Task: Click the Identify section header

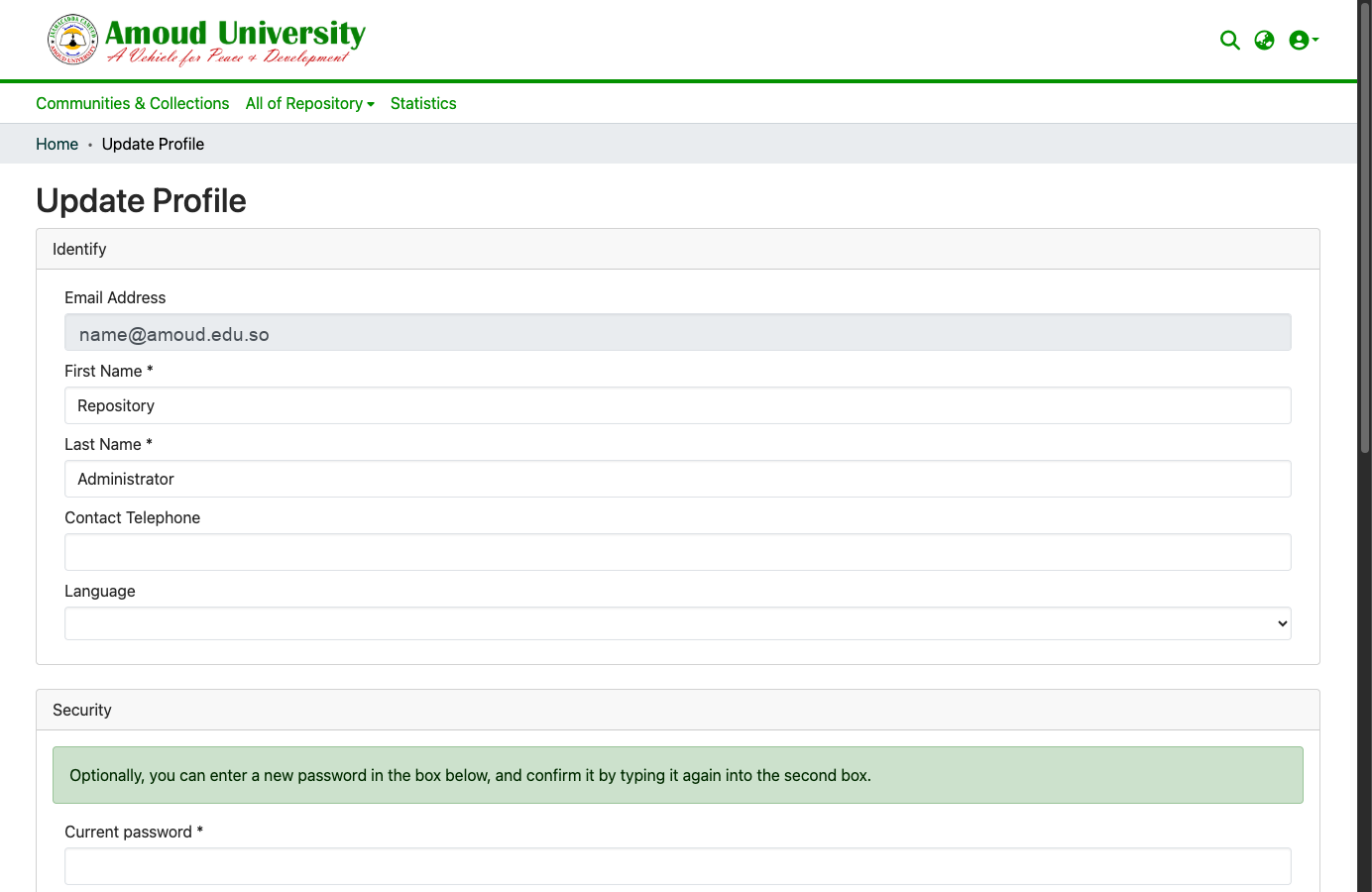Action: point(678,249)
